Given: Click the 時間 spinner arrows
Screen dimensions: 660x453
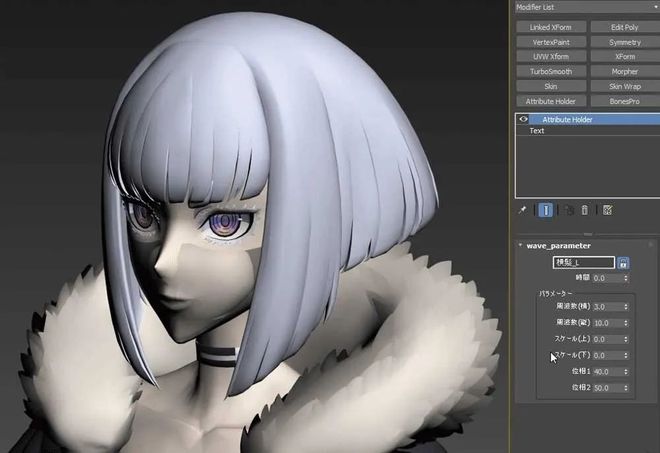Looking at the screenshot, I should click(626, 278).
